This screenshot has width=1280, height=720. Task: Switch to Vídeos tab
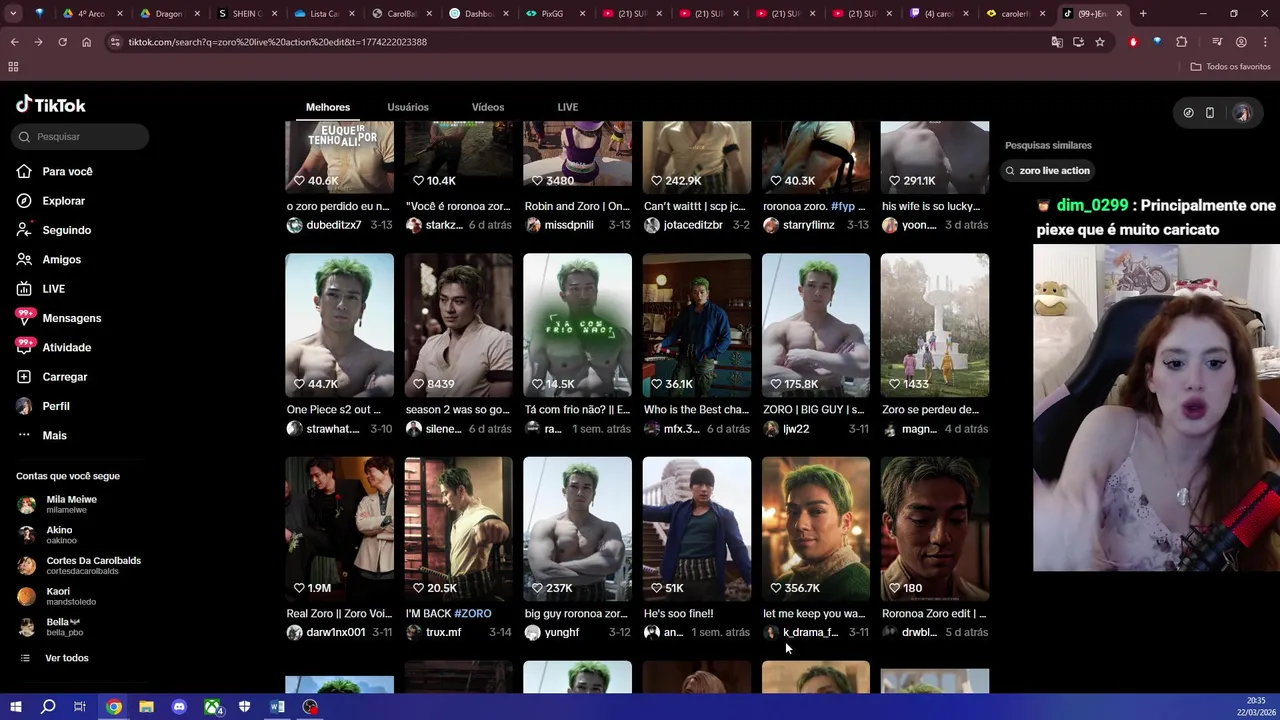coord(488,107)
